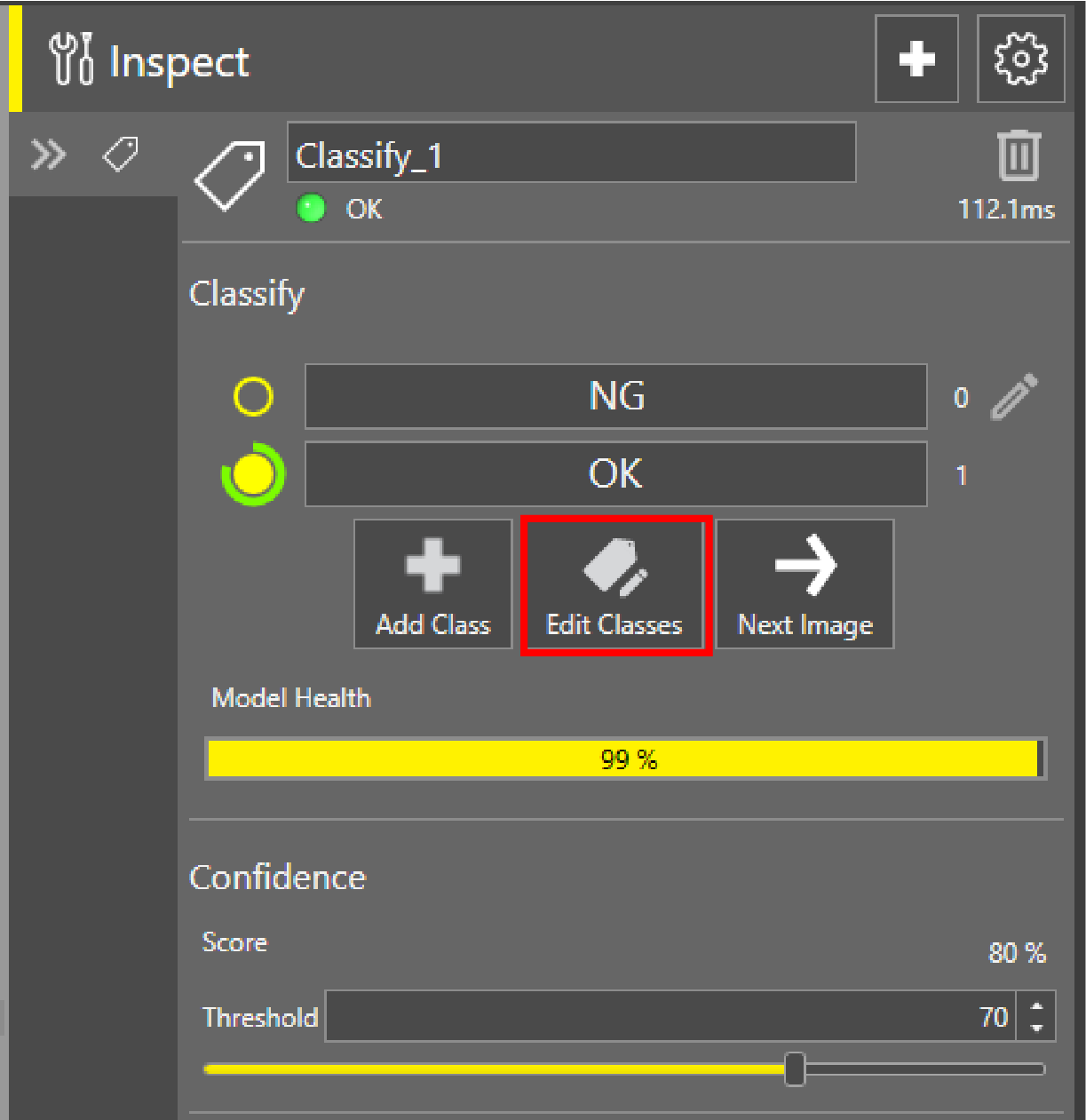Screen dimensions: 1086x1120
Task: Open the Inspect settings gear
Action: (1020, 60)
